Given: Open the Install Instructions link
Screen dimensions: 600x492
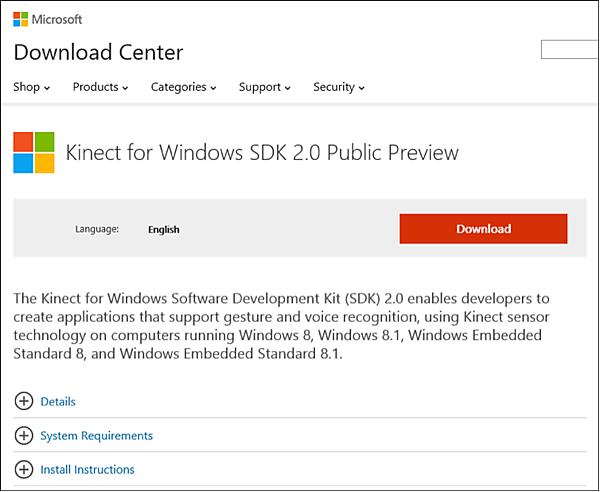Looking at the screenshot, I should [87, 469].
